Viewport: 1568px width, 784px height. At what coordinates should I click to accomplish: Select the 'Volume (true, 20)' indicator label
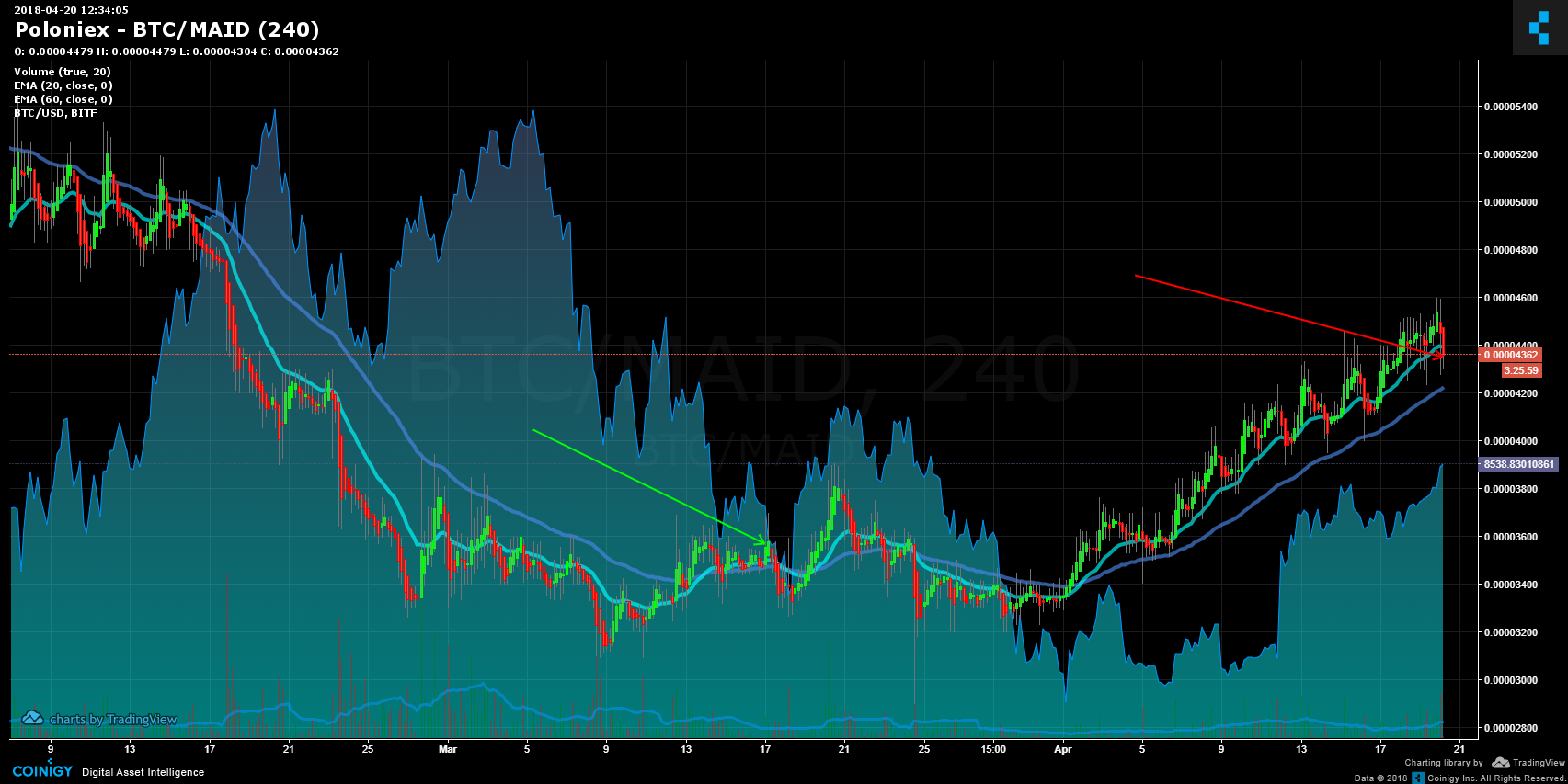click(x=63, y=72)
